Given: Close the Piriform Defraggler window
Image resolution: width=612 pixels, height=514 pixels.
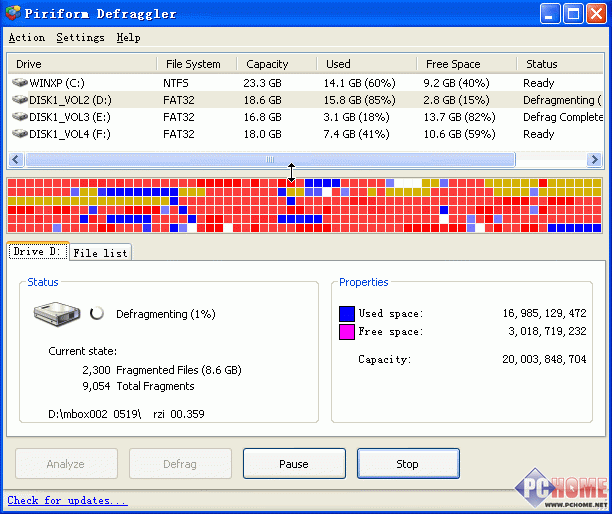Looking at the screenshot, I should (596, 14).
